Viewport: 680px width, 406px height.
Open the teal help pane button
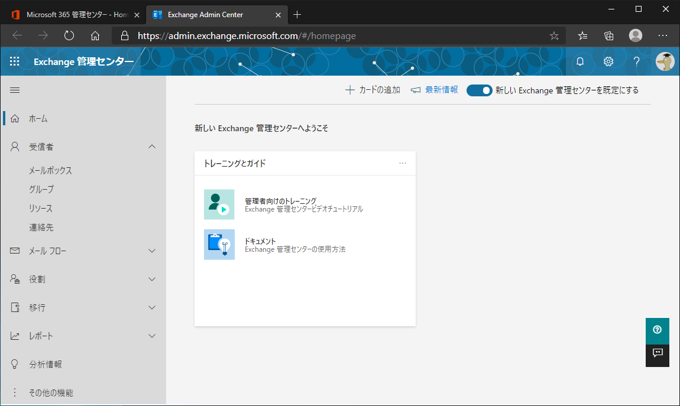(x=657, y=330)
